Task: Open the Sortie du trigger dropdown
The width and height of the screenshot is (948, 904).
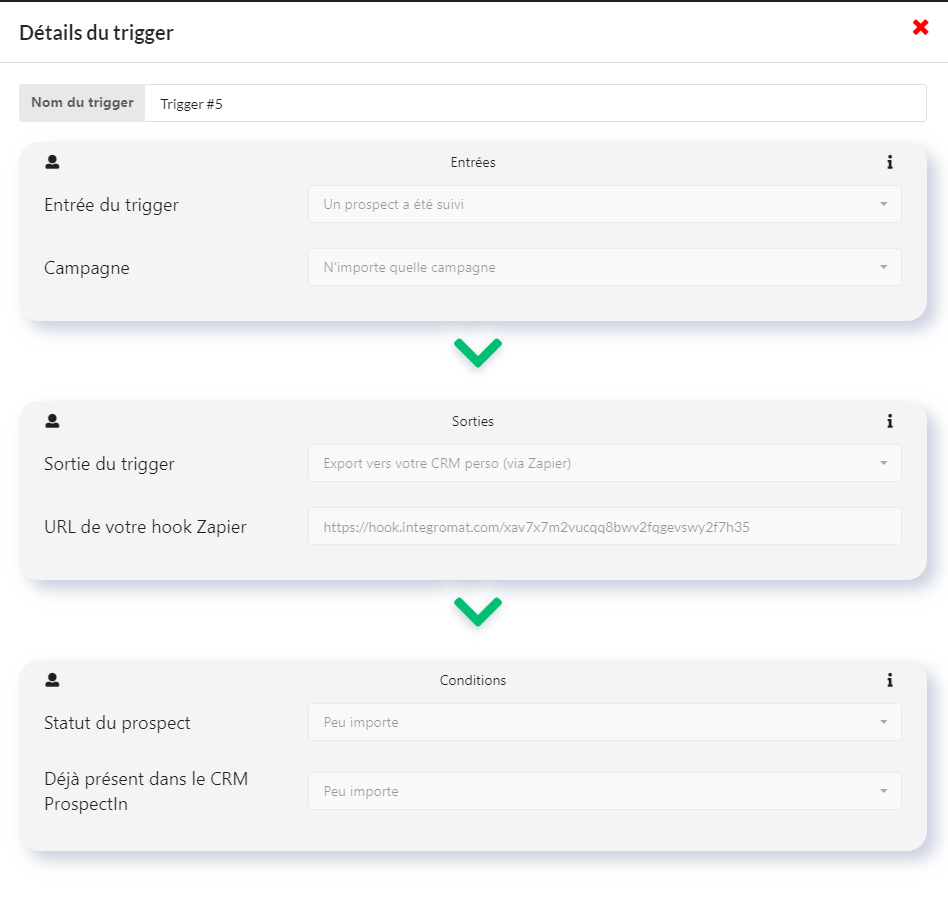Action: point(605,463)
